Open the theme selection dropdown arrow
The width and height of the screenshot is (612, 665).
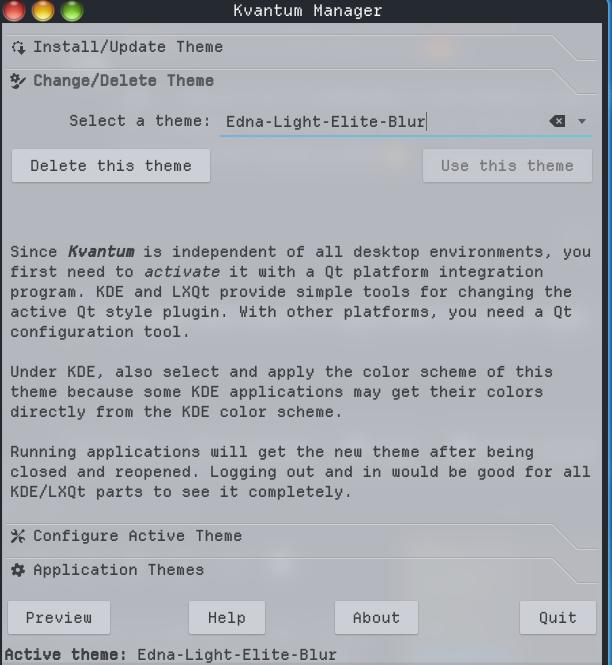(582, 121)
